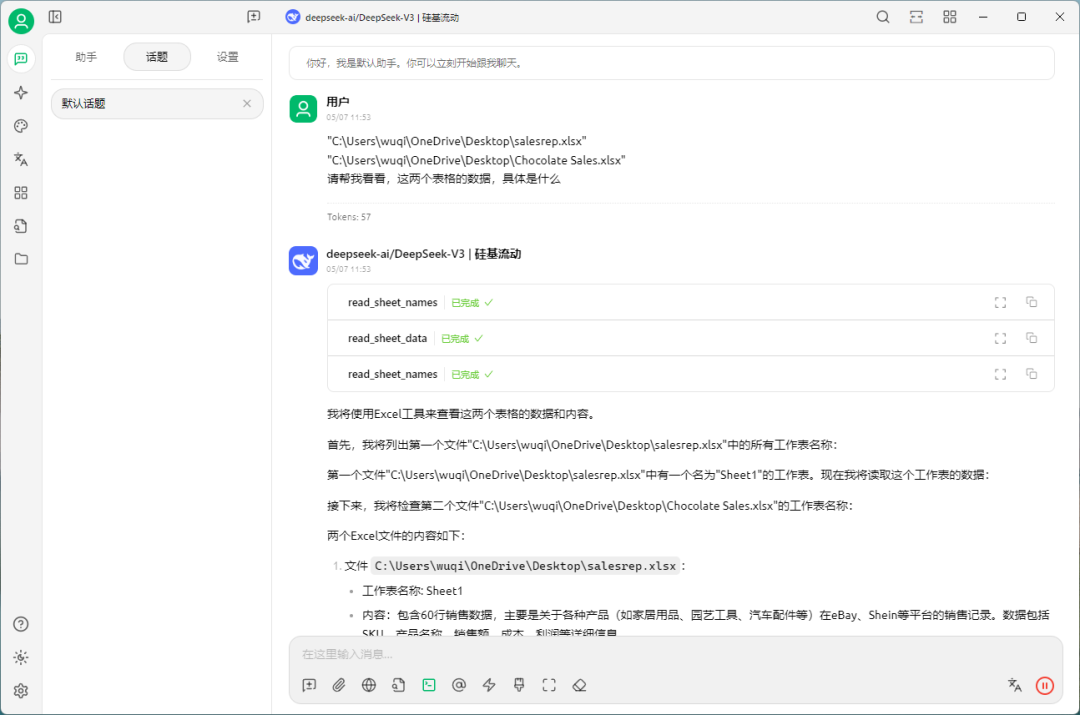
Task: Expand the first read_sheet_names tool result
Action: click(1000, 301)
